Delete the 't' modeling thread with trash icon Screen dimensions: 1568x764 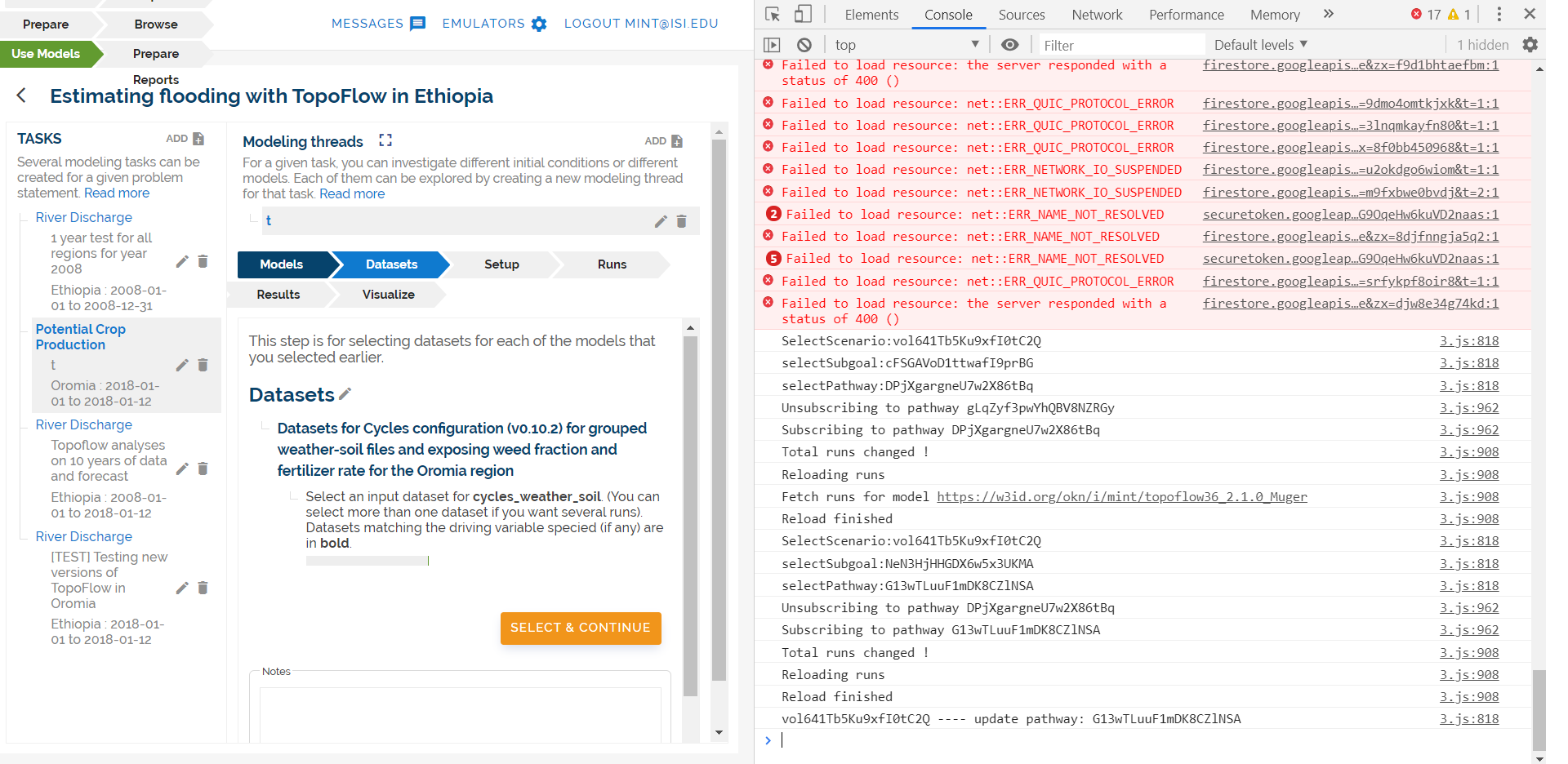pyautogui.click(x=681, y=221)
